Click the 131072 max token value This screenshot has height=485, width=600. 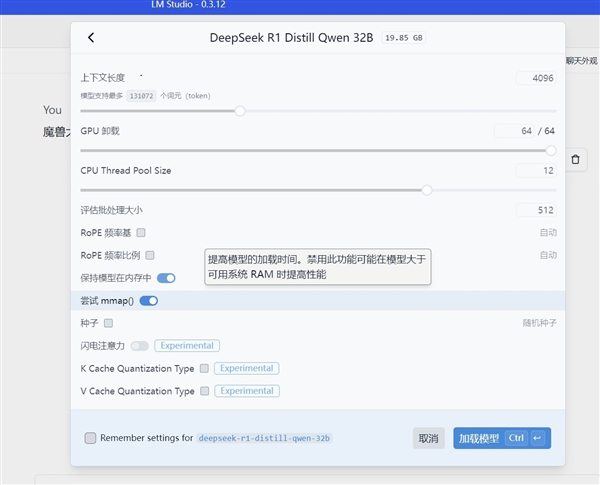(x=141, y=96)
